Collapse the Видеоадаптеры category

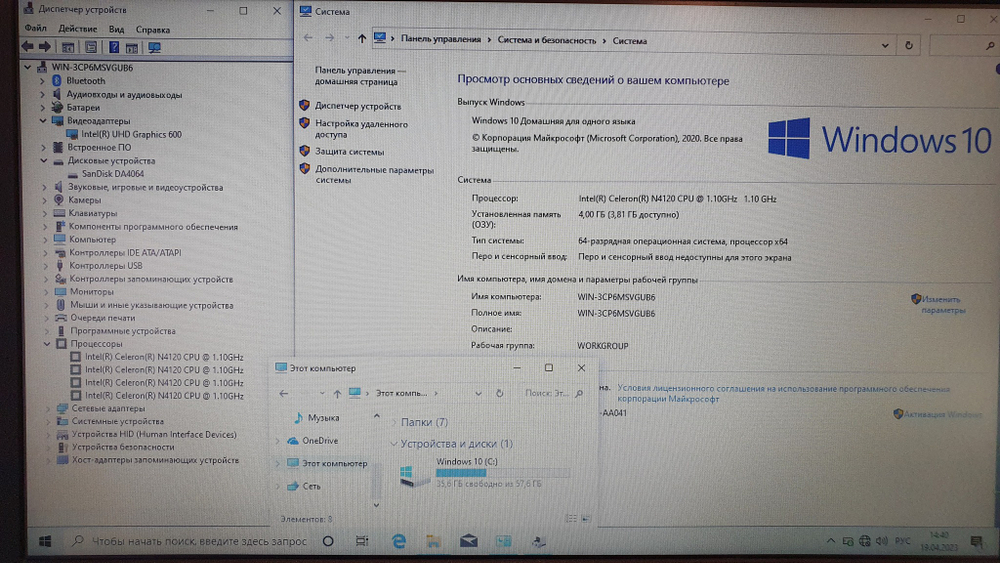point(43,121)
